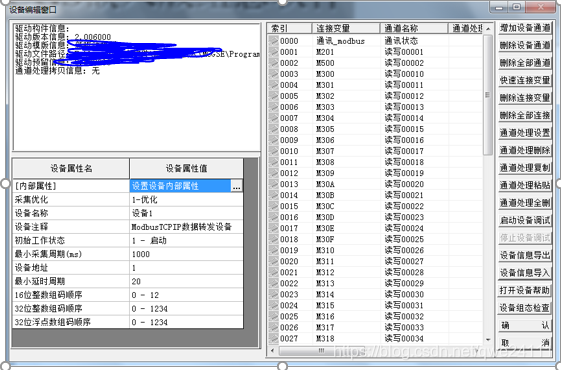Select variable M310 in row 0019

tap(325, 250)
